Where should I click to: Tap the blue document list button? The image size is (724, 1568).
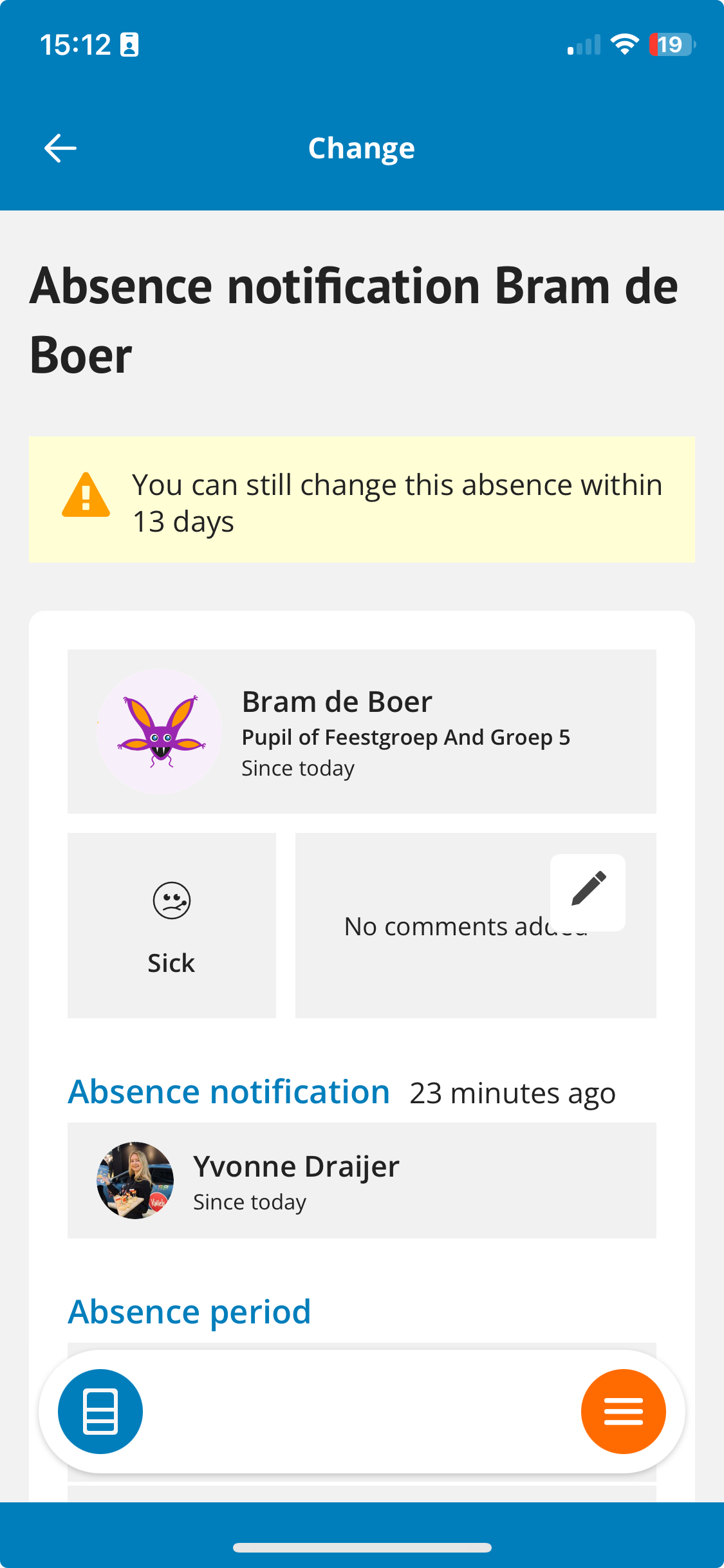pyautogui.click(x=100, y=1411)
